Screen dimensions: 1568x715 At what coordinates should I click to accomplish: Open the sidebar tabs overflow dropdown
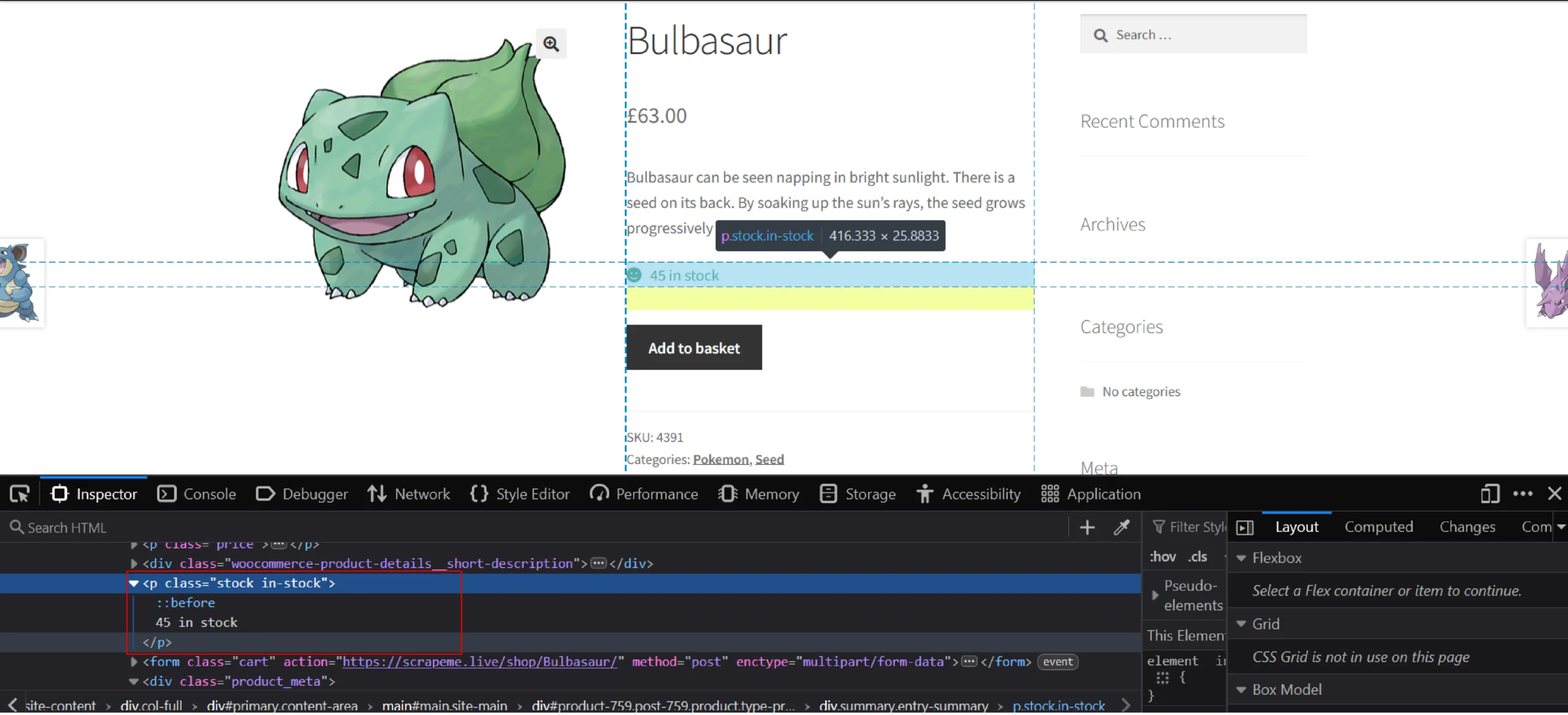1561,527
